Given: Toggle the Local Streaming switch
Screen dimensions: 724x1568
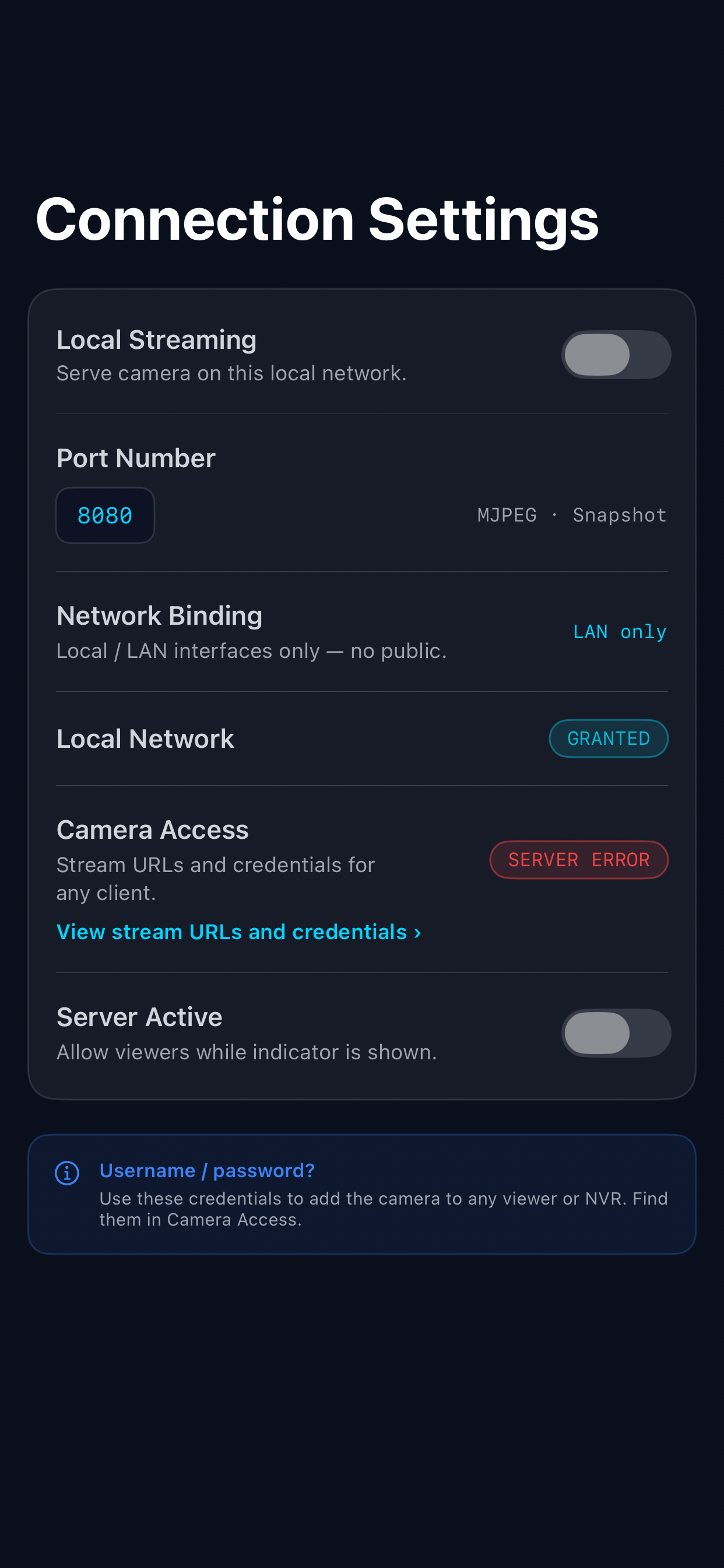Looking at the screenshot, I should tap(616, 354).
